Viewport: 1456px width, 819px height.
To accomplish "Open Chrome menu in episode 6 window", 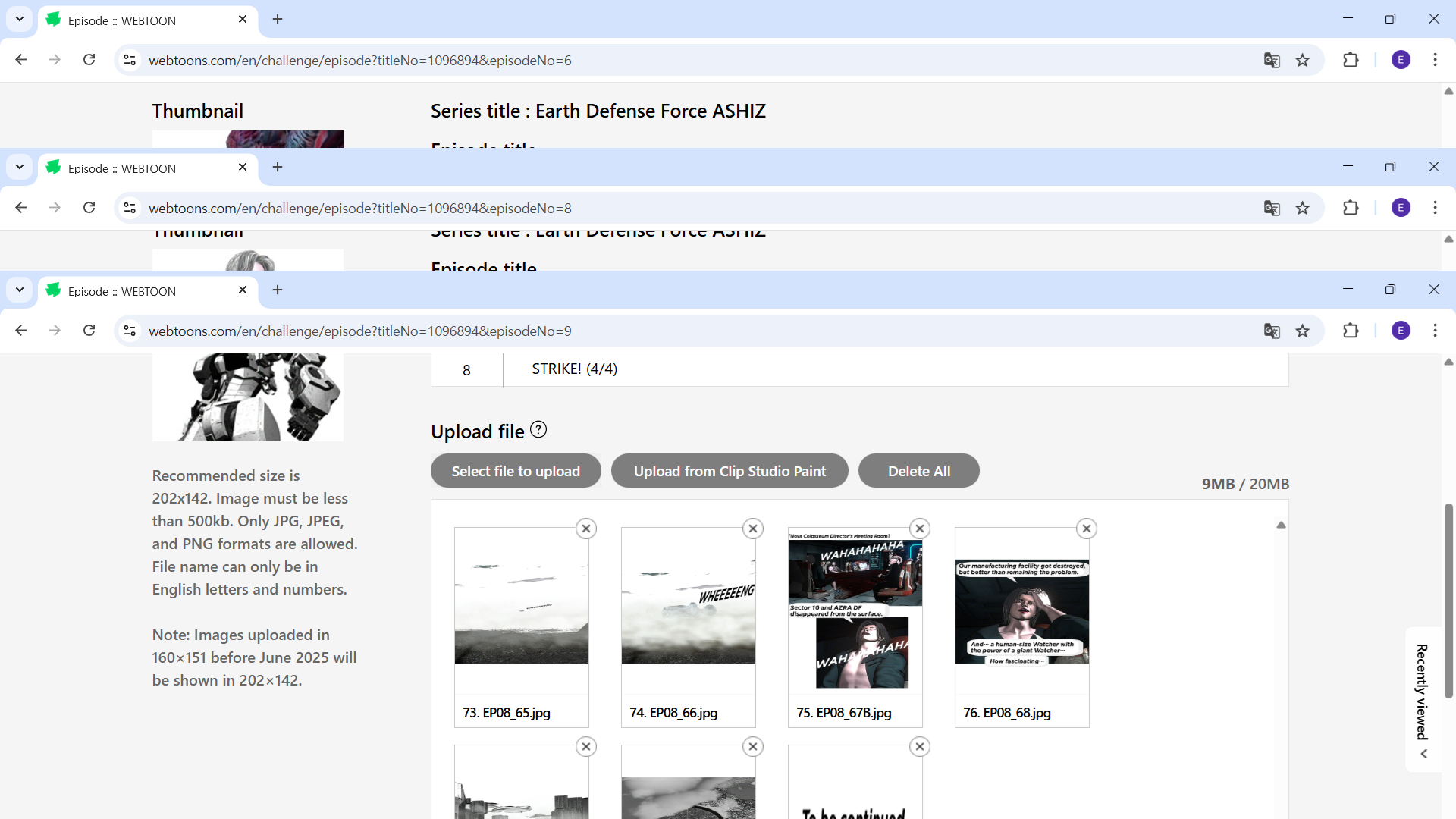I will pos(1435,60).
